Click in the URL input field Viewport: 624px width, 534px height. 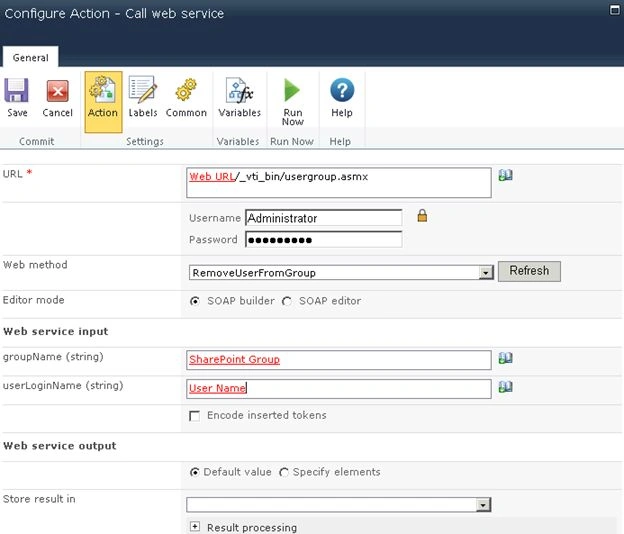coord(339,183)
